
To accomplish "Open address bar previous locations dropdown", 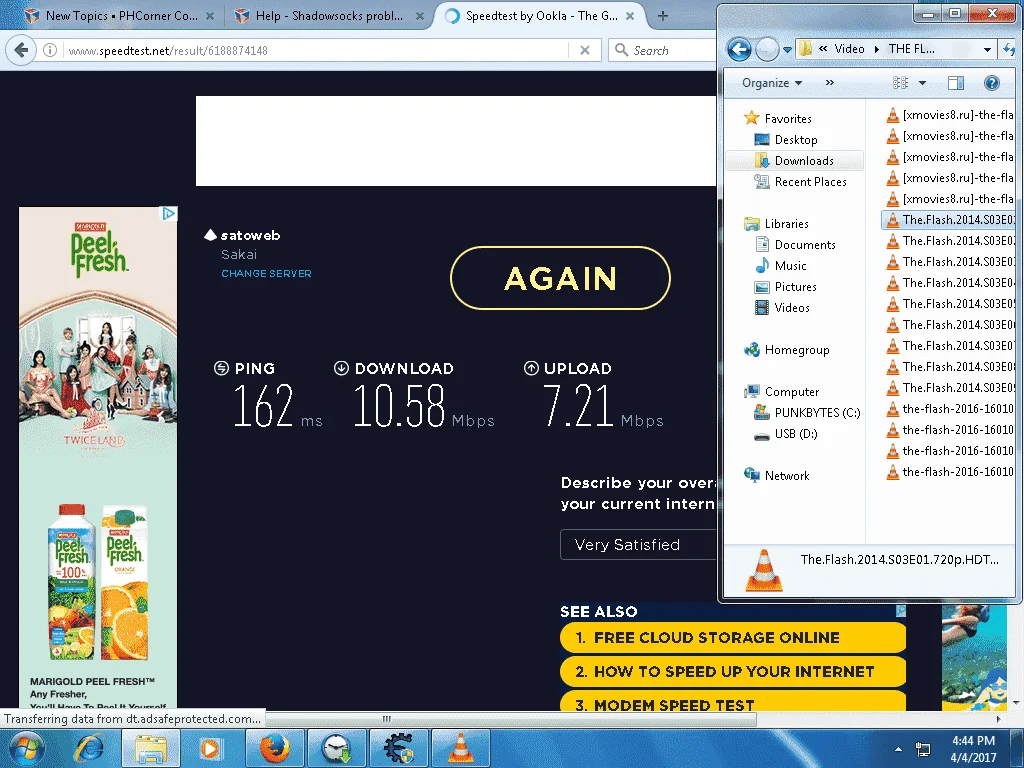I will [x=987, y=50].
